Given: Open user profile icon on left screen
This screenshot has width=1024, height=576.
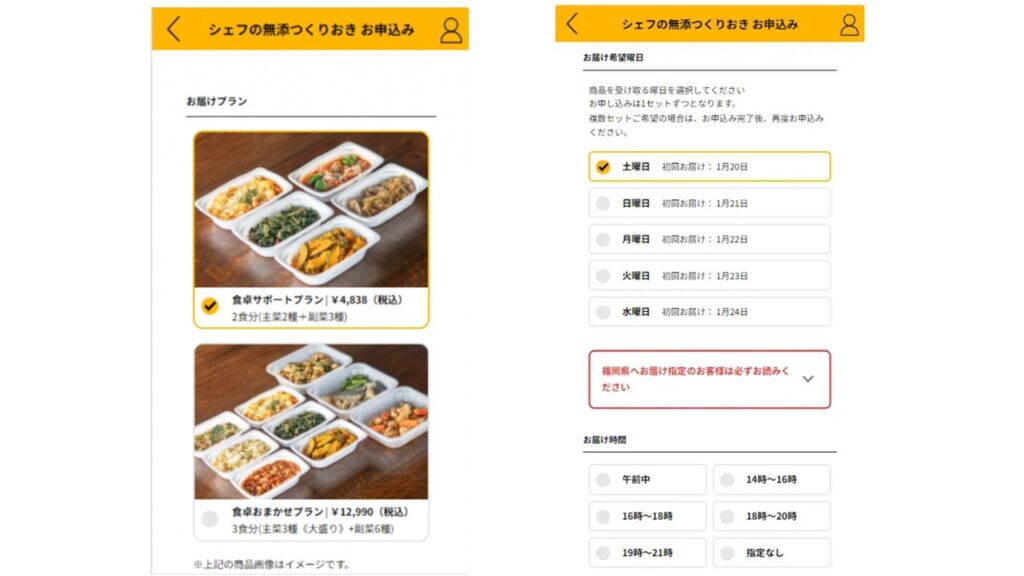Looking at the screenshot, I should point(451,30).
